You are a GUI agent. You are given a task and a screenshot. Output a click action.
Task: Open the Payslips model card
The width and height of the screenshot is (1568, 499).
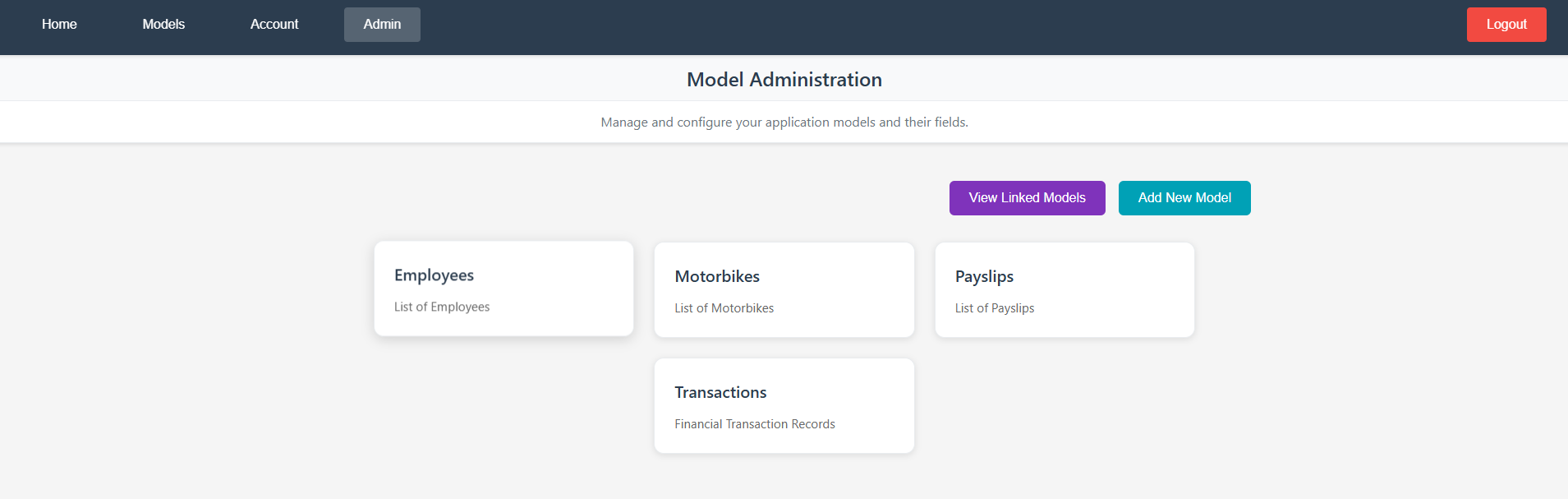(1064, 289)
